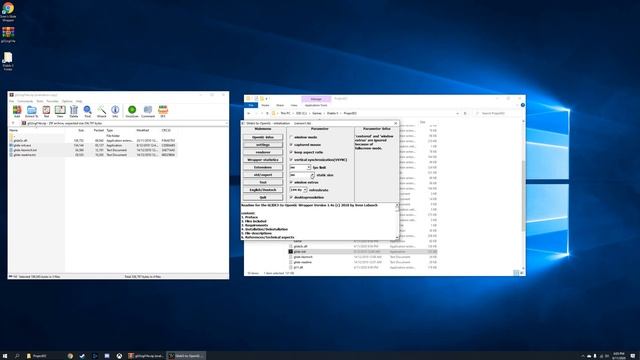Screen dimensions: 640x360
Task: Open the refreshrate dropdown
Action: coord(305,190)
